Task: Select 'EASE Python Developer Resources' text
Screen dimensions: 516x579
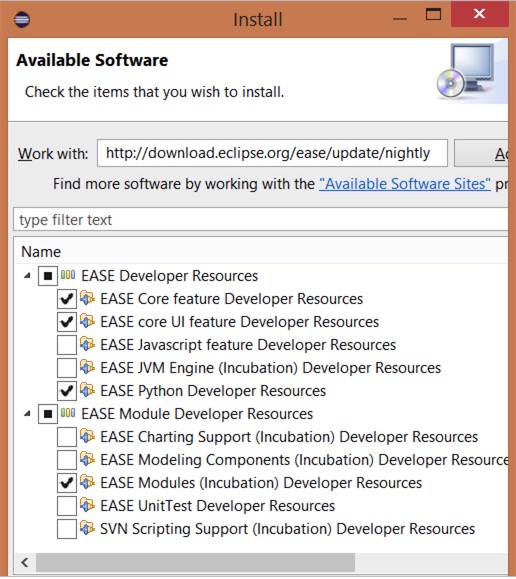Action: (213, 391)
